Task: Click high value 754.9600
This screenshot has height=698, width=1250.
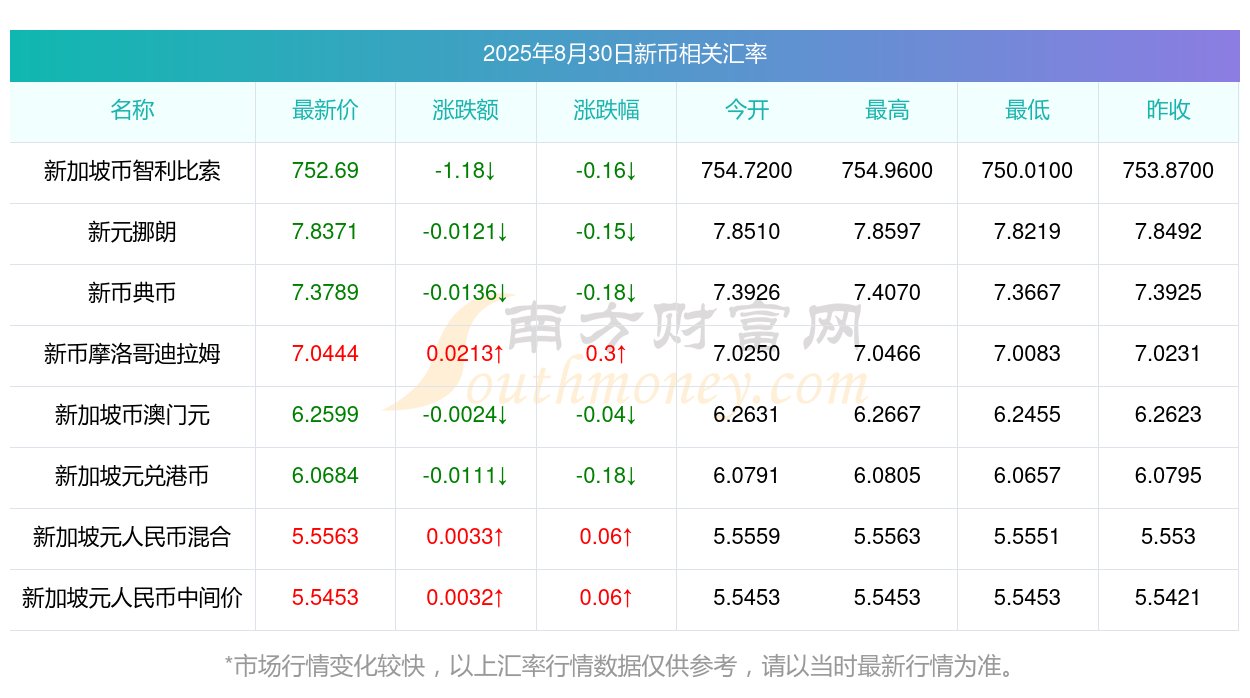Action: tap(887, 171)
